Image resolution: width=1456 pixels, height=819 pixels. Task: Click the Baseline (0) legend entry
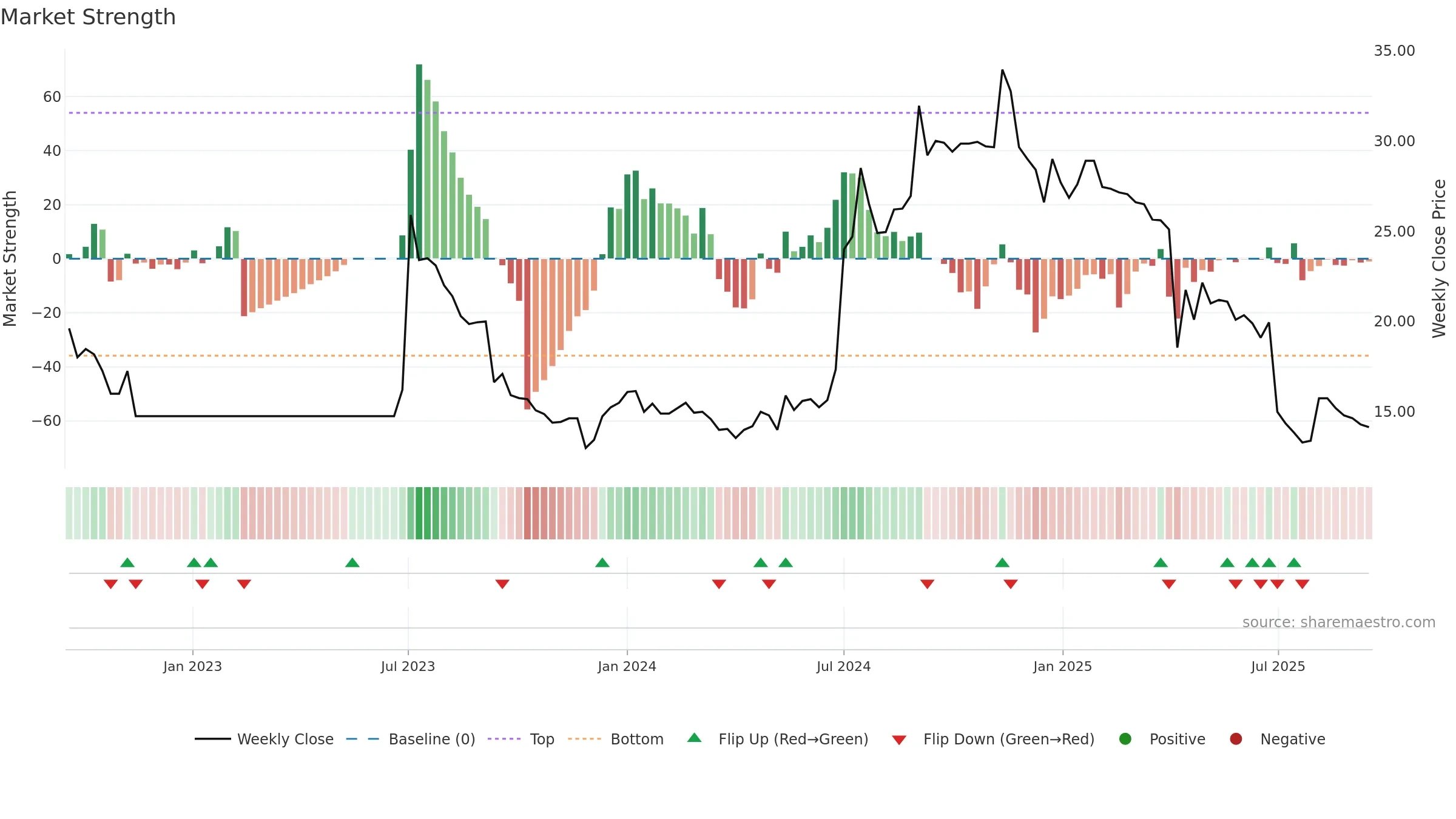coord(411,739)
